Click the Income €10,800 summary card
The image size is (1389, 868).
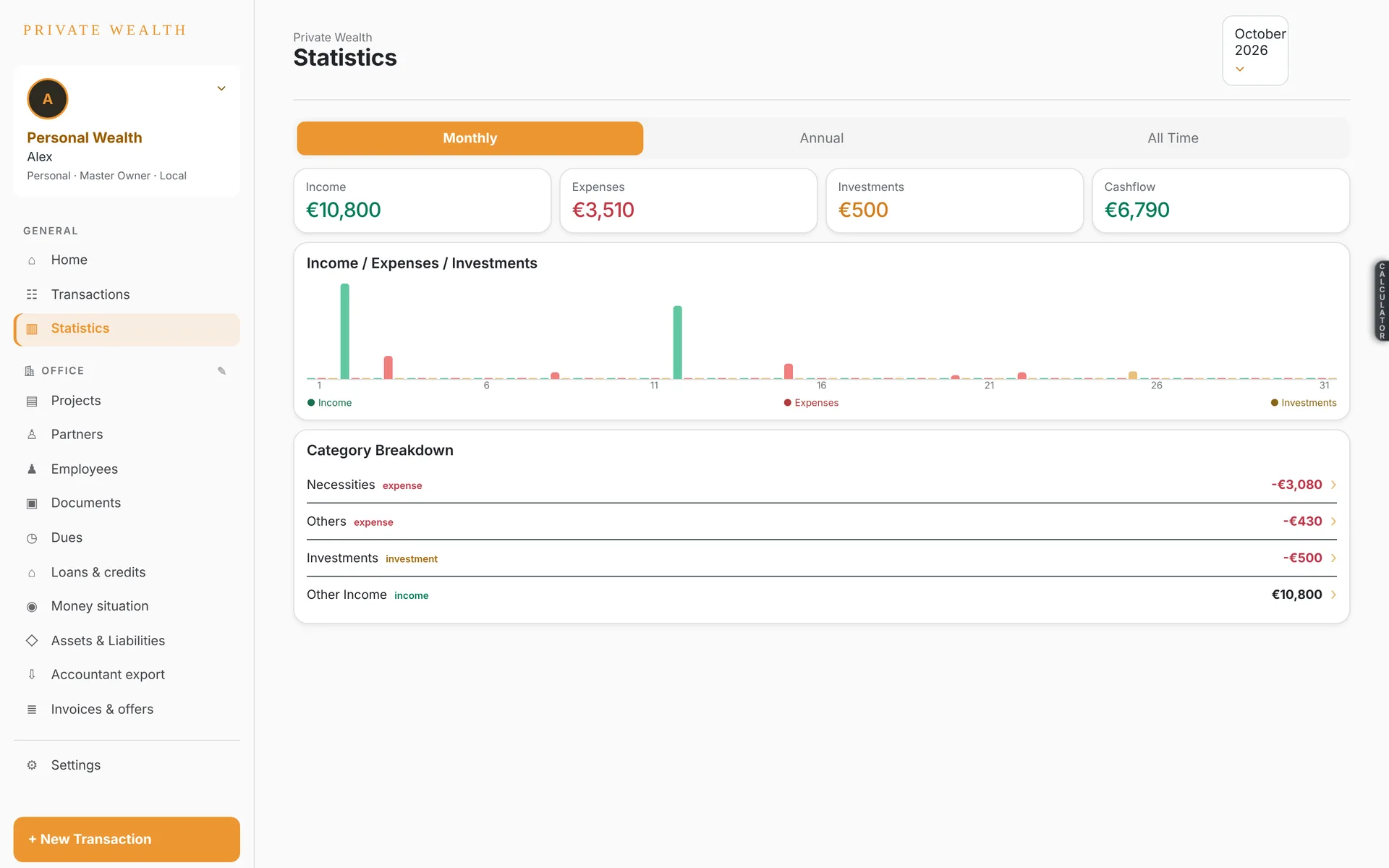point(422,200)
